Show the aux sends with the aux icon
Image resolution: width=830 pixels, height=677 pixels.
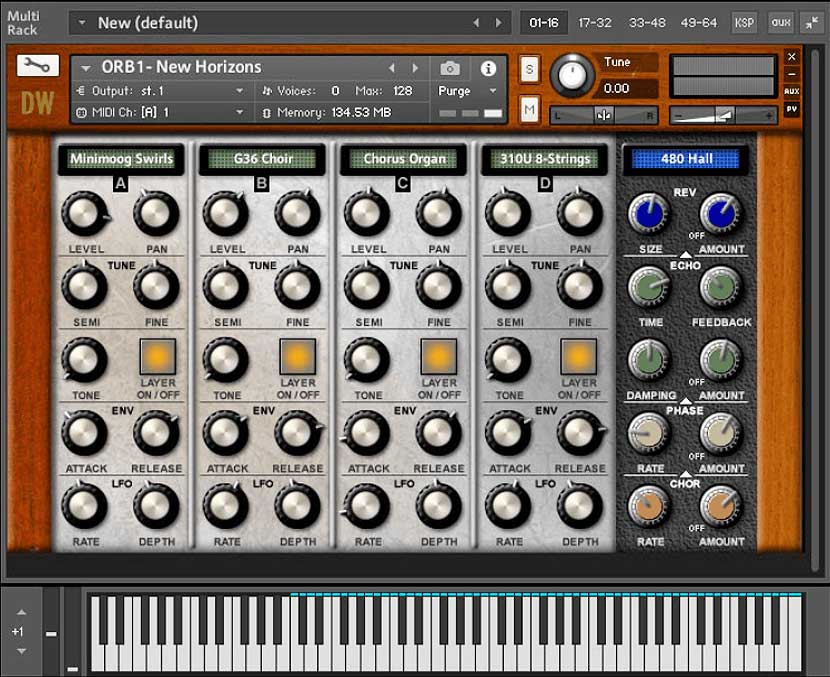pos(781,21)
